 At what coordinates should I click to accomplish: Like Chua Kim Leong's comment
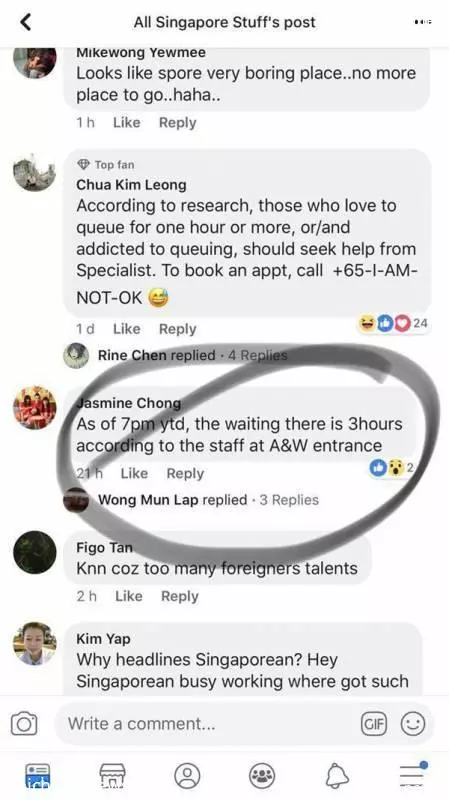click(127, 329)
